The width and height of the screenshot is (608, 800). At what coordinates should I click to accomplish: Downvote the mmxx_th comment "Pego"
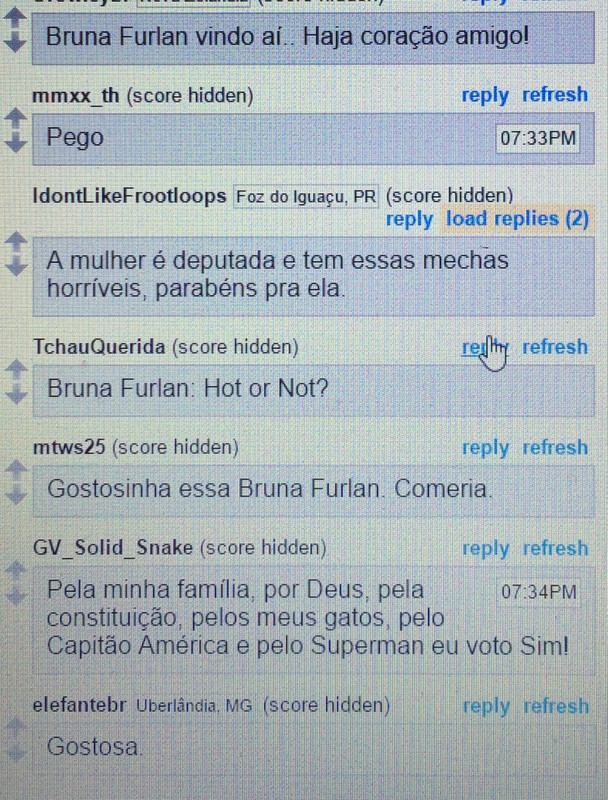16,142
